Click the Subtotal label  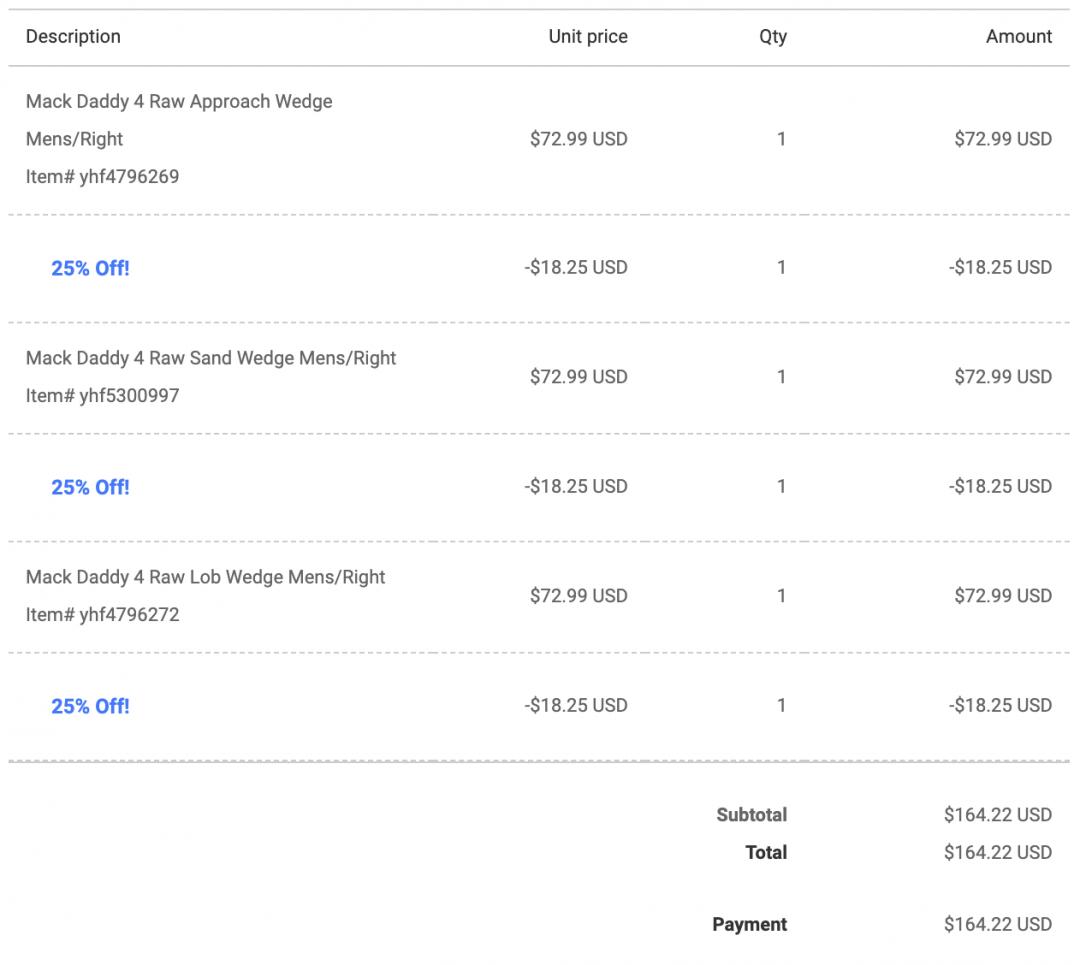tap(751, 815)
